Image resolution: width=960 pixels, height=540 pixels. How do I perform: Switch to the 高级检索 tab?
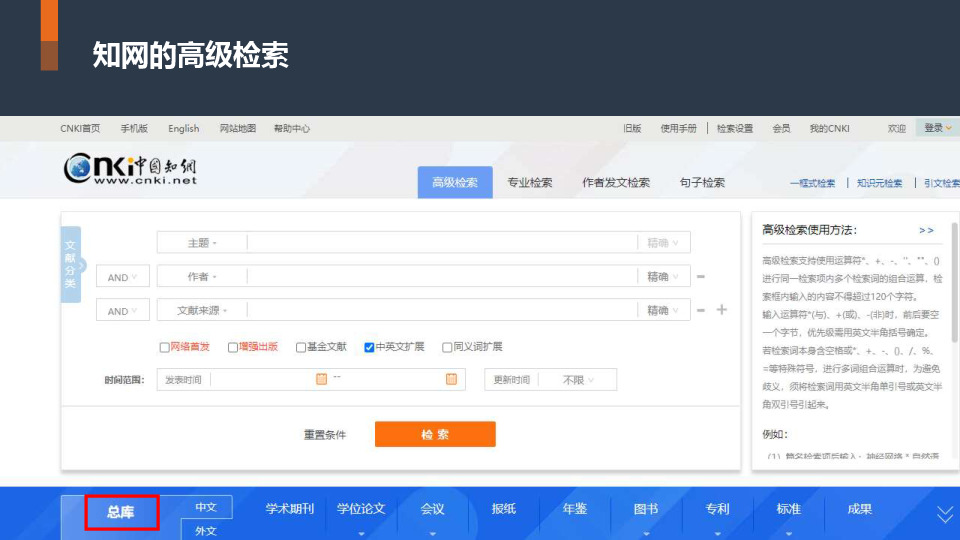455,182
